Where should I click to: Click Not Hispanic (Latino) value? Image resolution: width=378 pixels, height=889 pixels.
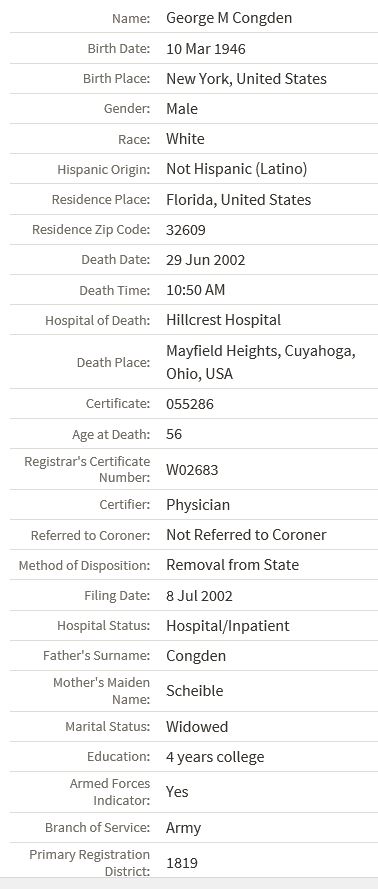[237, 169]
